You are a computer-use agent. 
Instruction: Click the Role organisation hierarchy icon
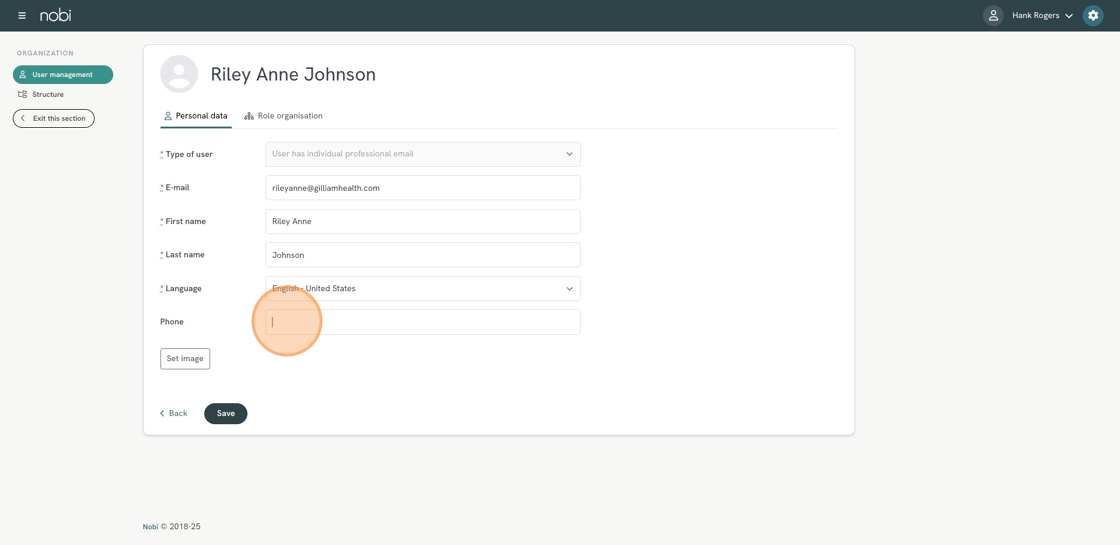coord(249,116)
